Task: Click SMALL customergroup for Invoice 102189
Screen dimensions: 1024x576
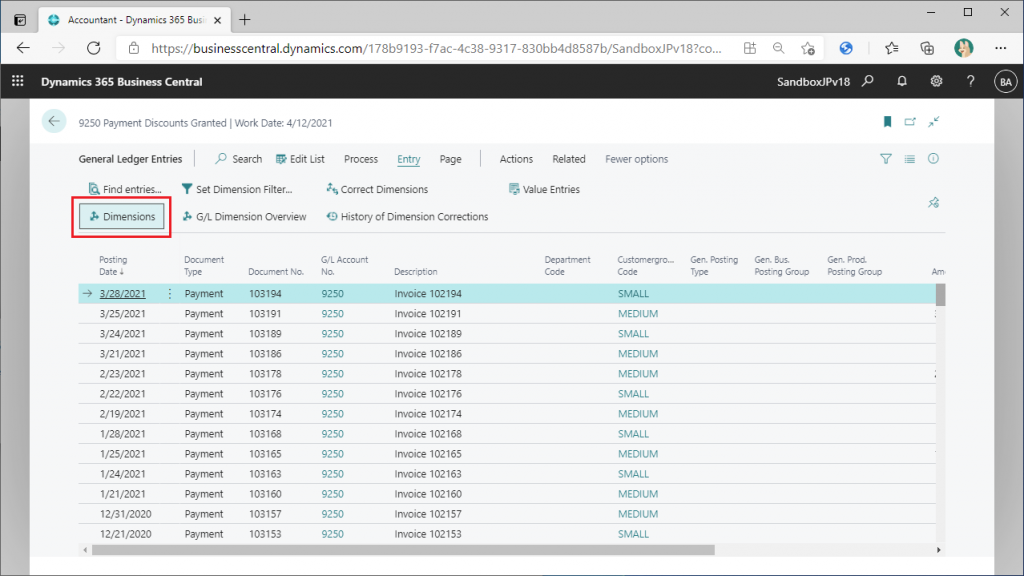Action: tap(633, 334)
